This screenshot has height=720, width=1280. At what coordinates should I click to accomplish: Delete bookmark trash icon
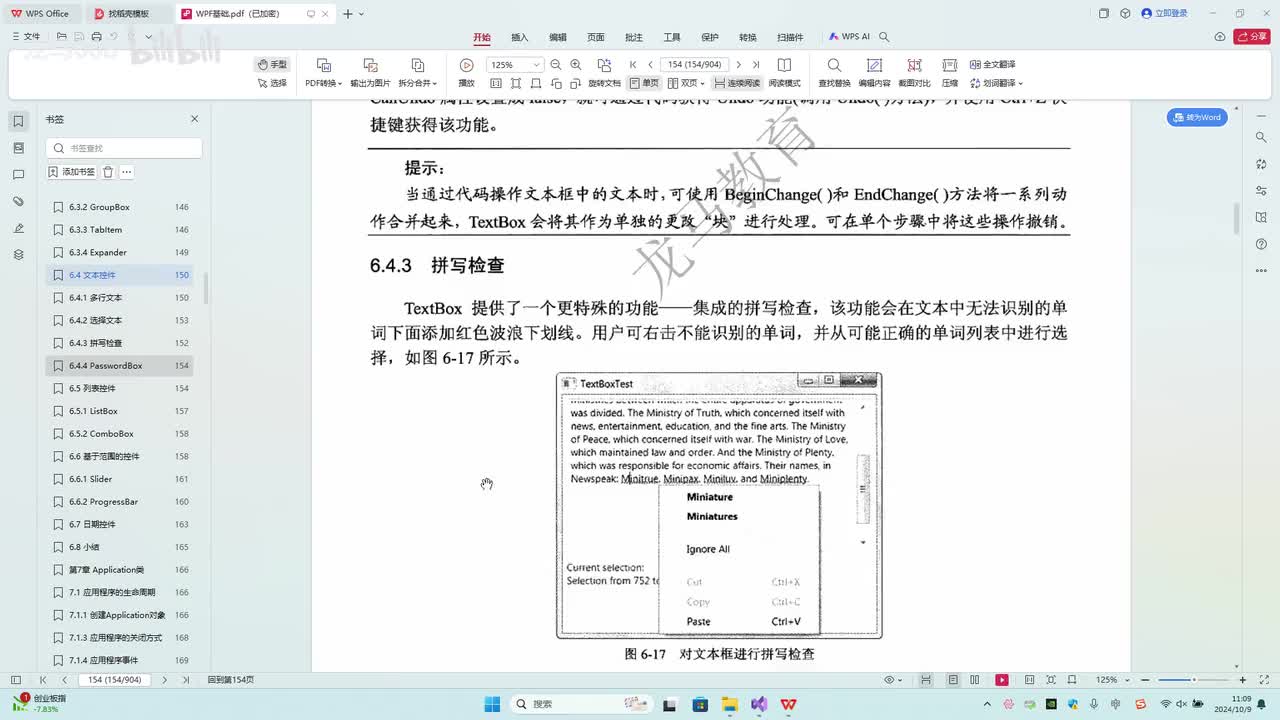click(x=108, y=172)
